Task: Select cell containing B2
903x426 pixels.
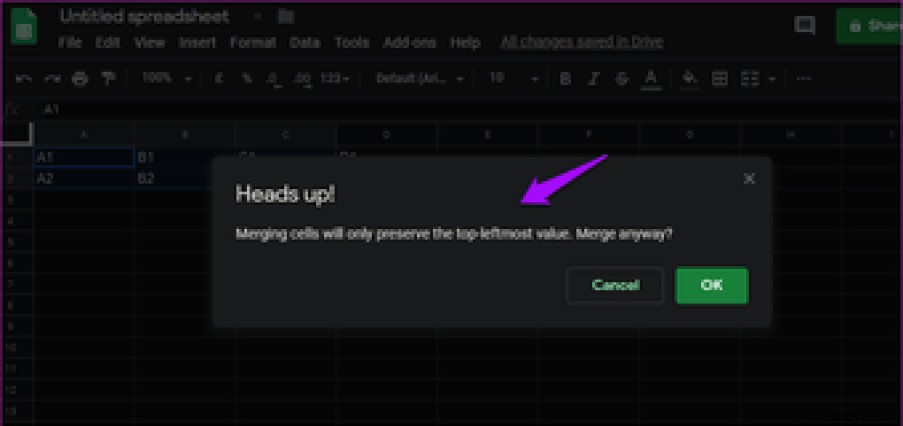Action: (174, 178)
